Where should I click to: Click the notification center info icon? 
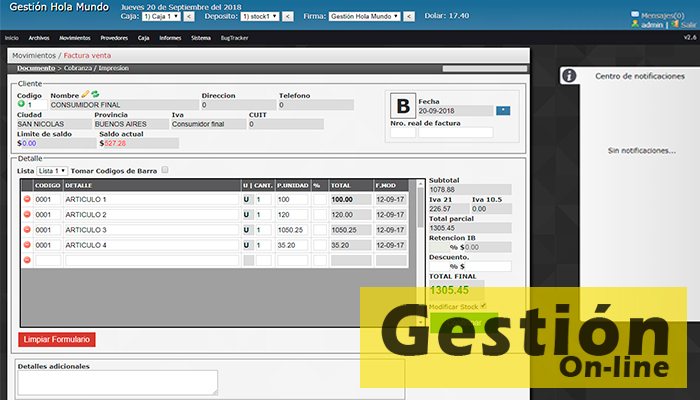click(x=569, y=76)
